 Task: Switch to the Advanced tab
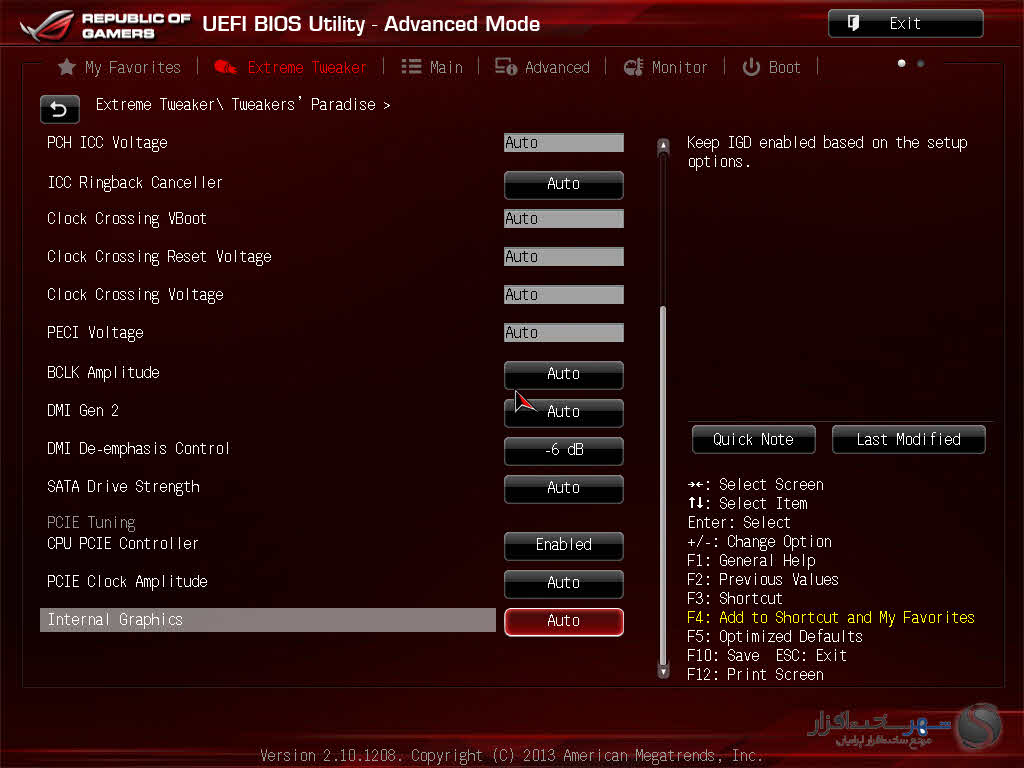[556, 67]
